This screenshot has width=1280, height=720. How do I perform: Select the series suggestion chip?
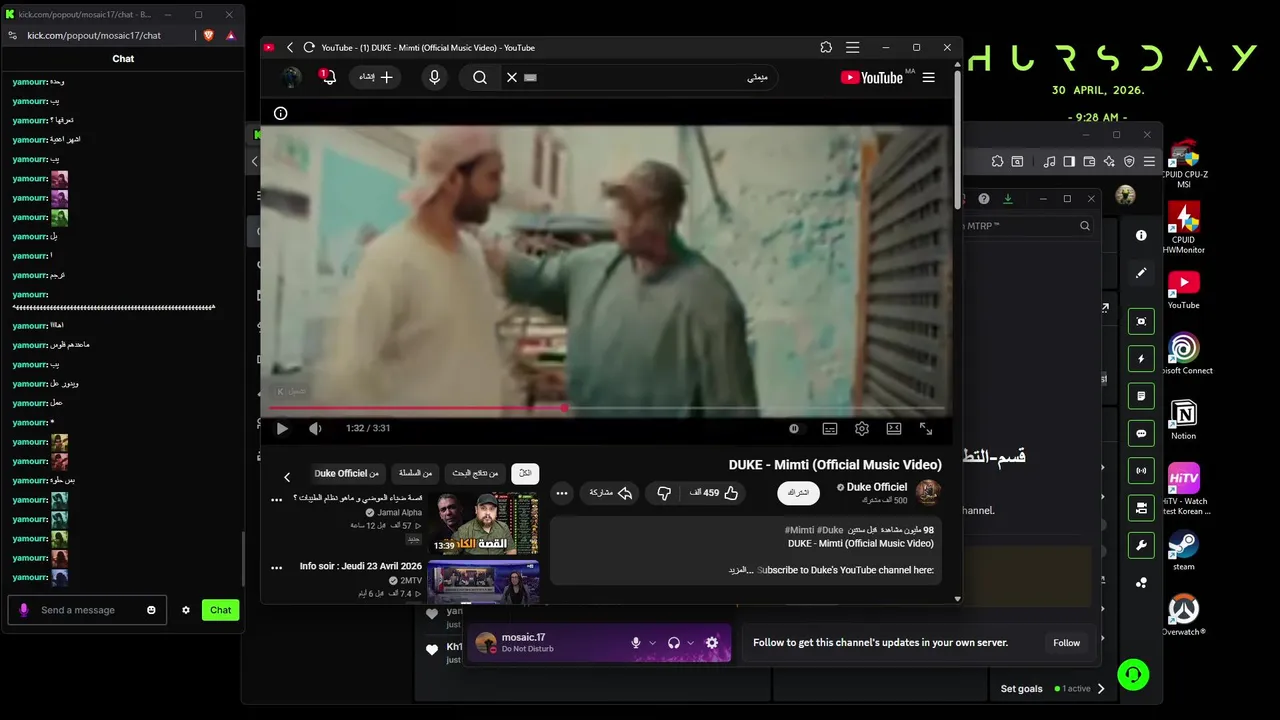[415, 473]
